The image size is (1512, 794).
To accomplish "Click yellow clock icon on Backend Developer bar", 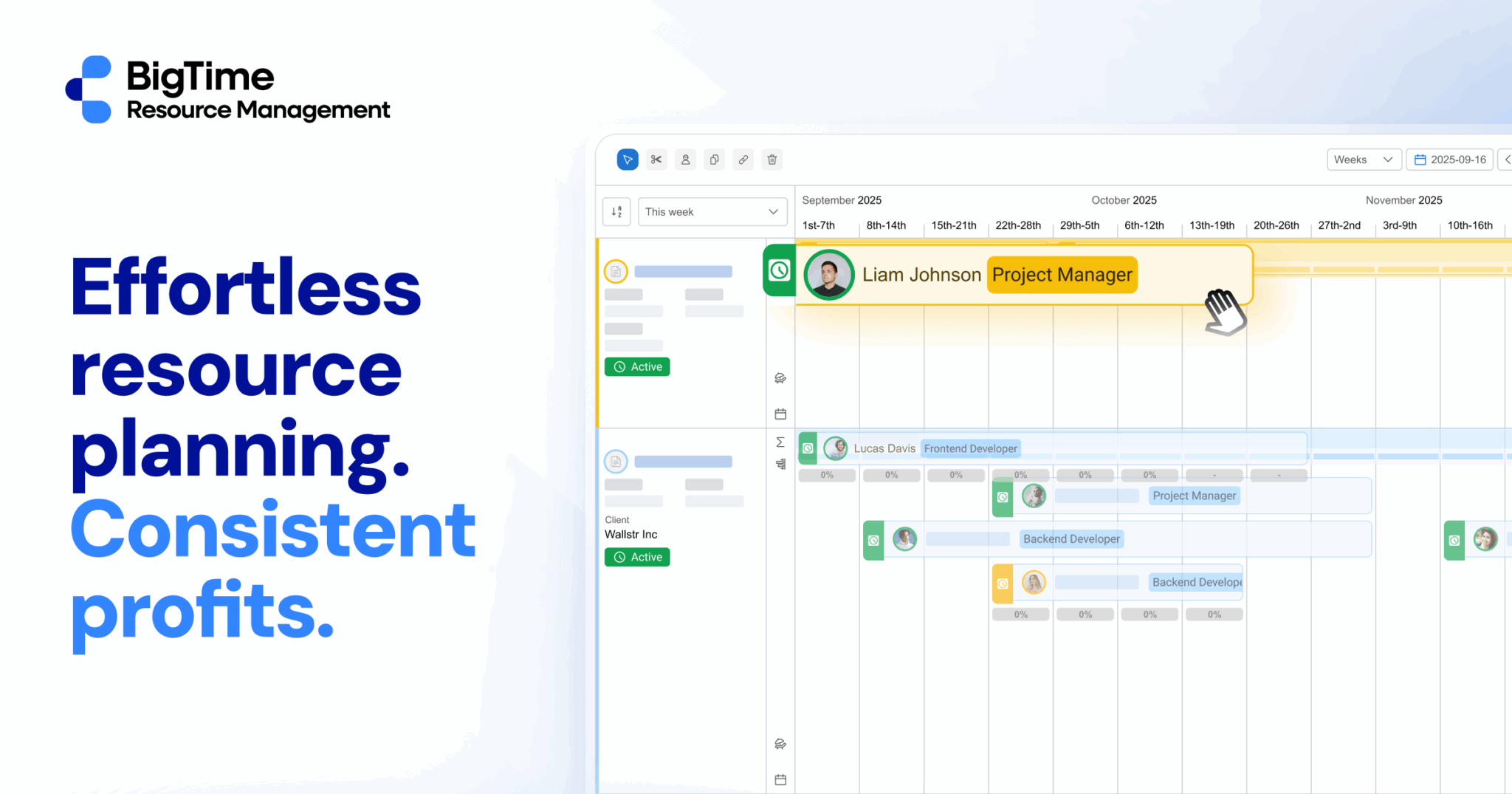I will (x=1003, y=583).
